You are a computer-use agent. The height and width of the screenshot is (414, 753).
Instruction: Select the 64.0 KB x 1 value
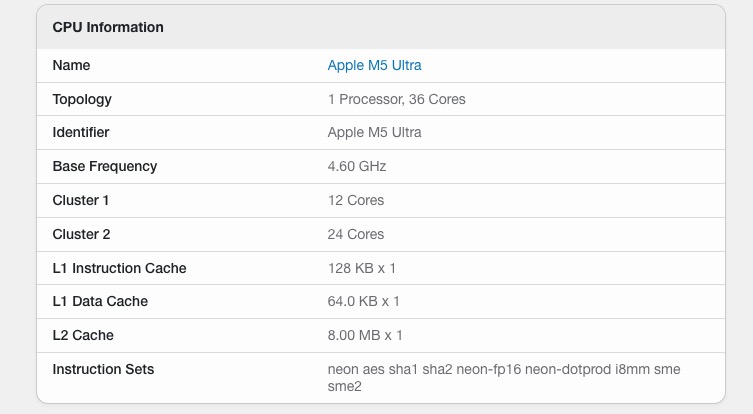point(364,301)
